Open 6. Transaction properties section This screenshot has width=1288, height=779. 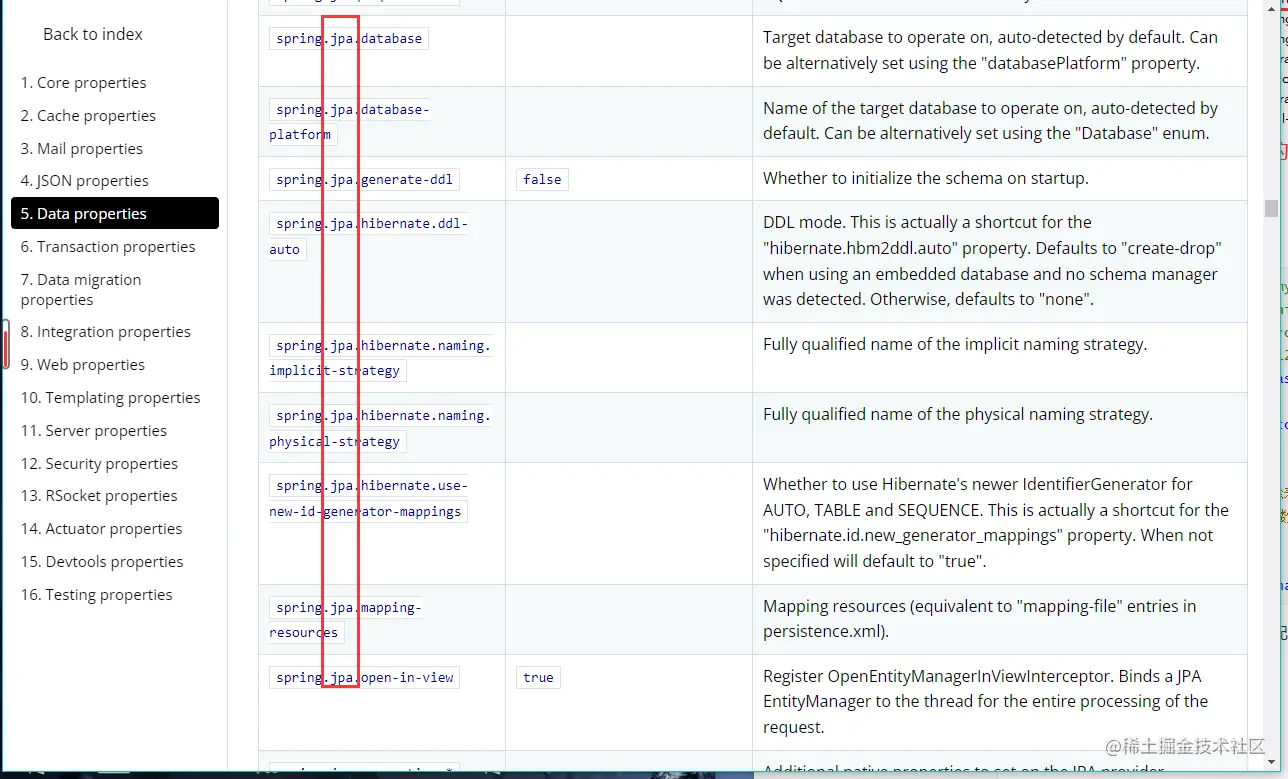tap(108, 247)
